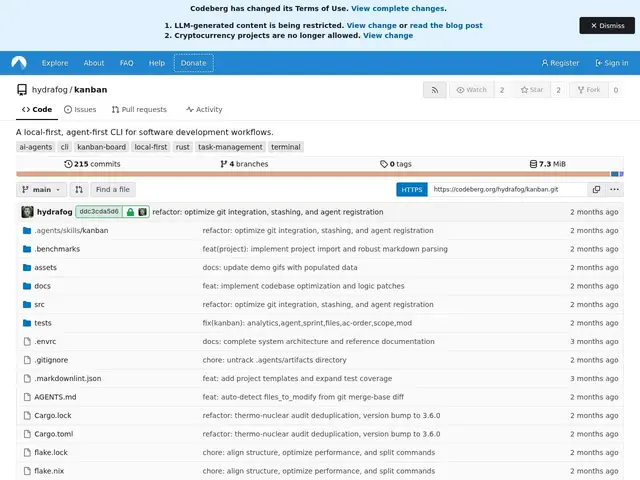
Task: Select the Code tab
Action: pyautogui.click(x=37, y=109)
